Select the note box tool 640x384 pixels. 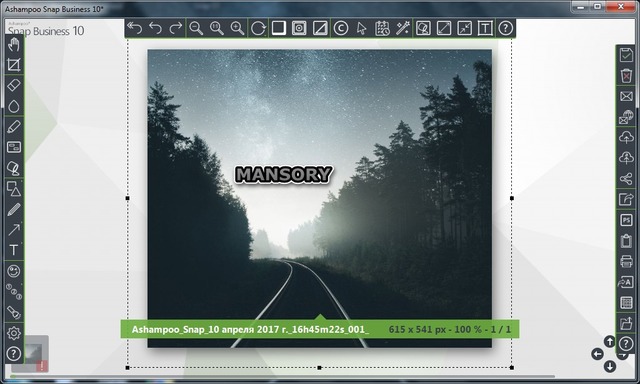(x=13, y=147)
